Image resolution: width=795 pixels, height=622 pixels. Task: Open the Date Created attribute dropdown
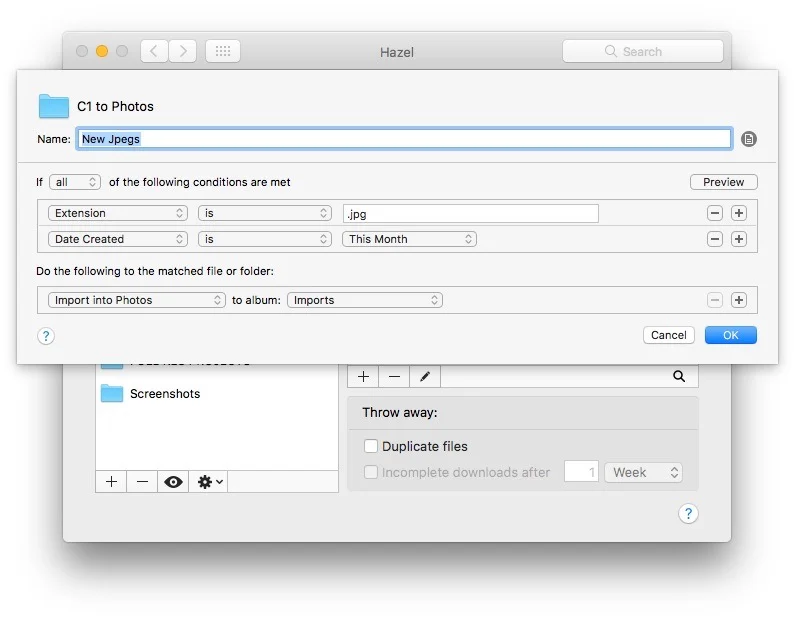tap(118, 239)
